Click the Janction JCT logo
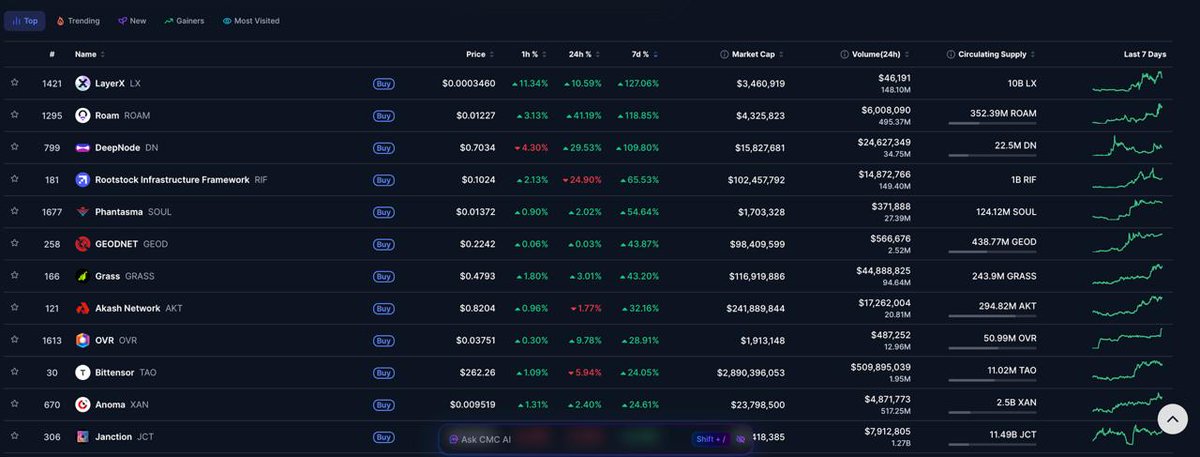The width and height of the screenshot is (1200, 457). (x=83, y=436)
